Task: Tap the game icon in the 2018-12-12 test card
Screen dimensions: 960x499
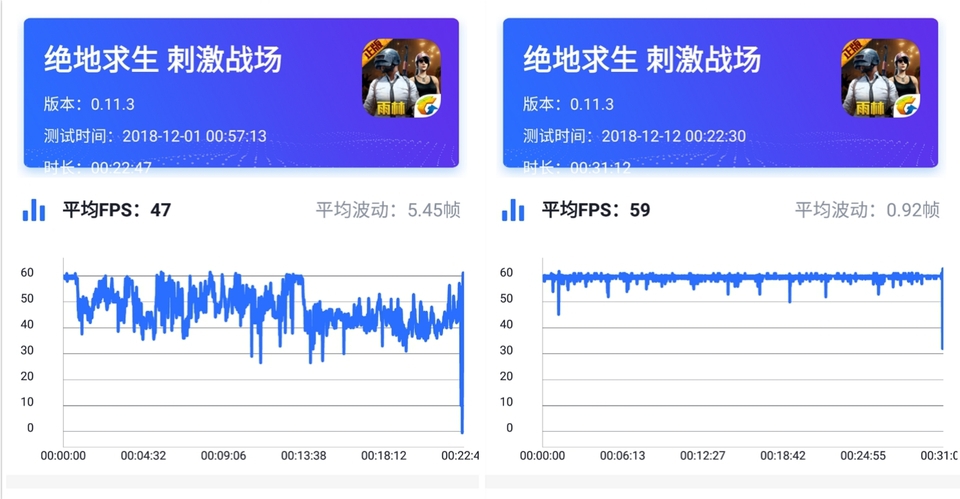Action: 880,78
